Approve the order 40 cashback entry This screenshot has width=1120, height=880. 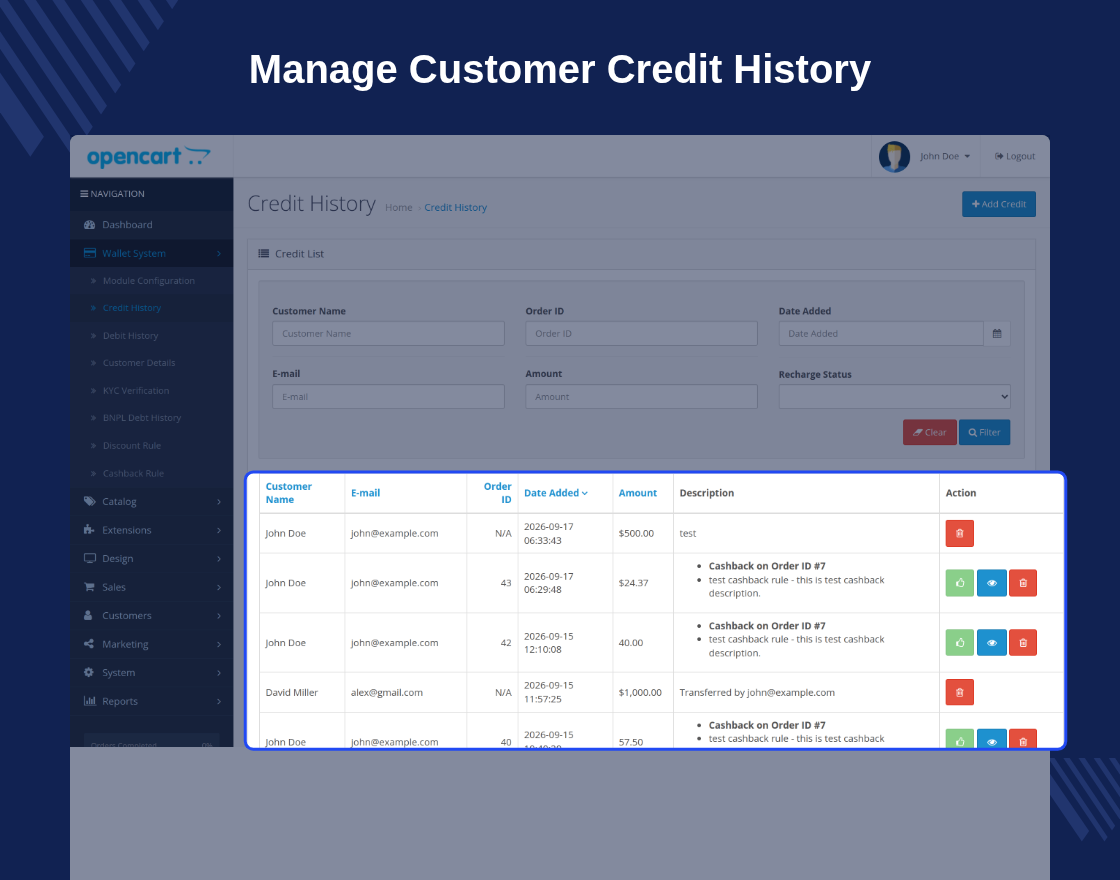tap(959, 739)
